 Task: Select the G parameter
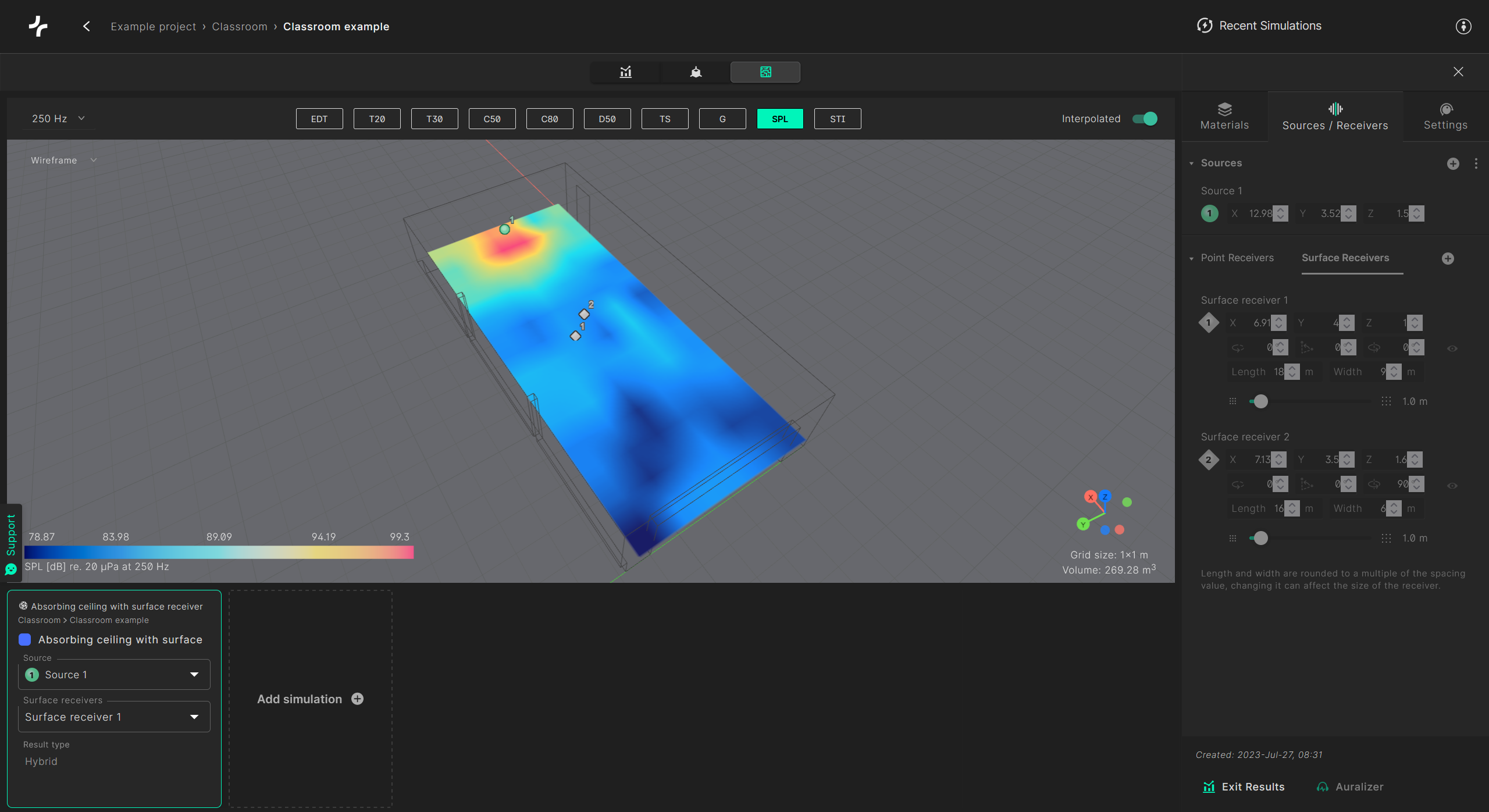coord(722,119)
